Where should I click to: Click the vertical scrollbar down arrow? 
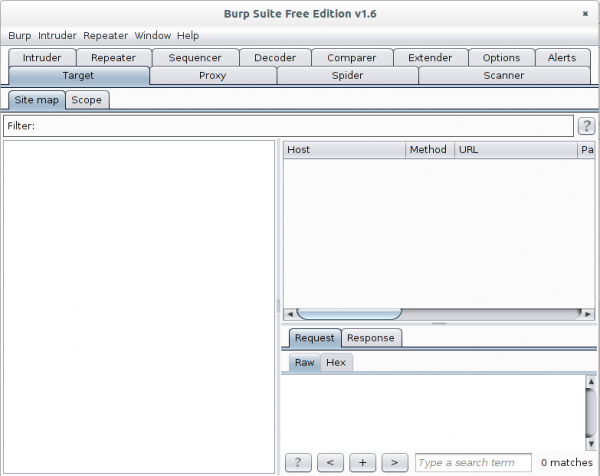(x=591, y=444)
